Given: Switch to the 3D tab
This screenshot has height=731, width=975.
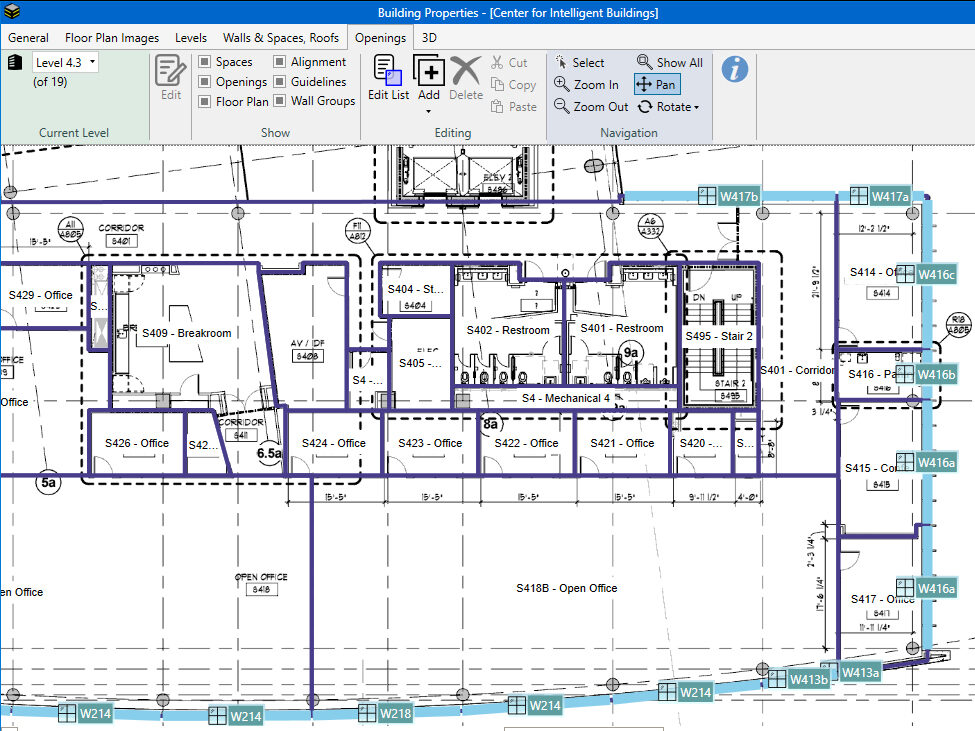Looking at the screenshot, I should click(429, 38).
